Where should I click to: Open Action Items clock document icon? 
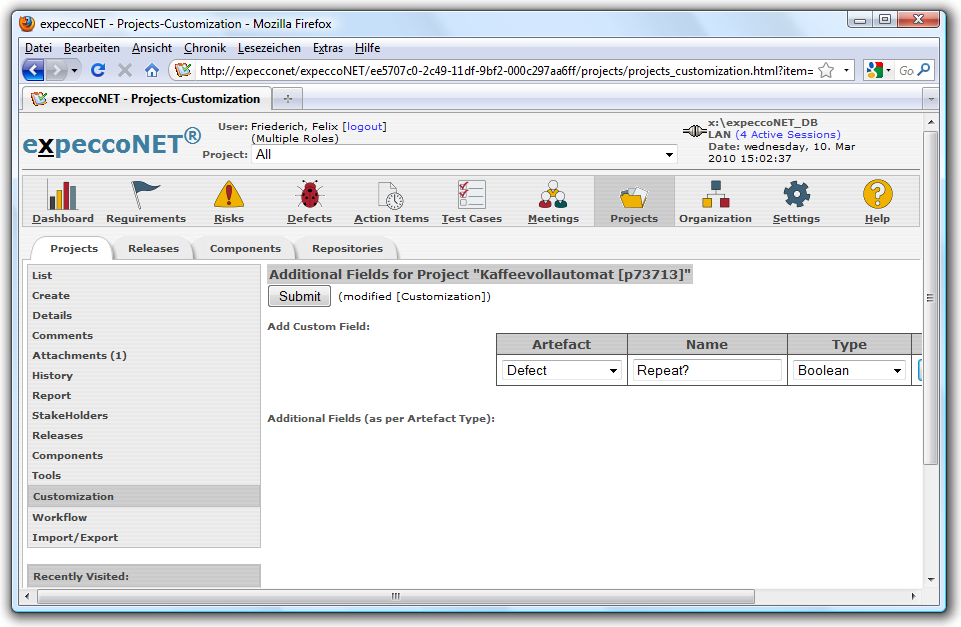pos(390,195)
